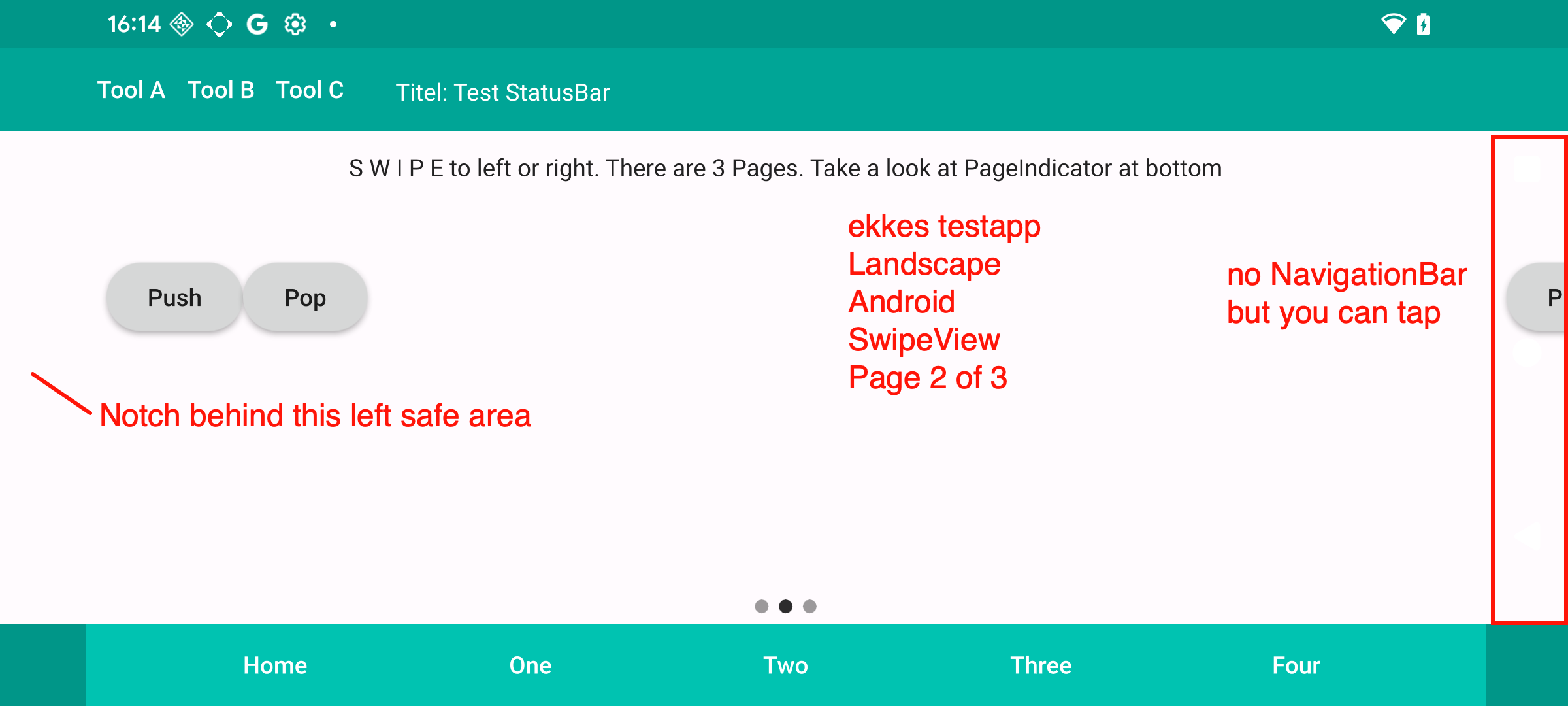
Task: Tap the Google G status bar icon
Action: [257, 25]
